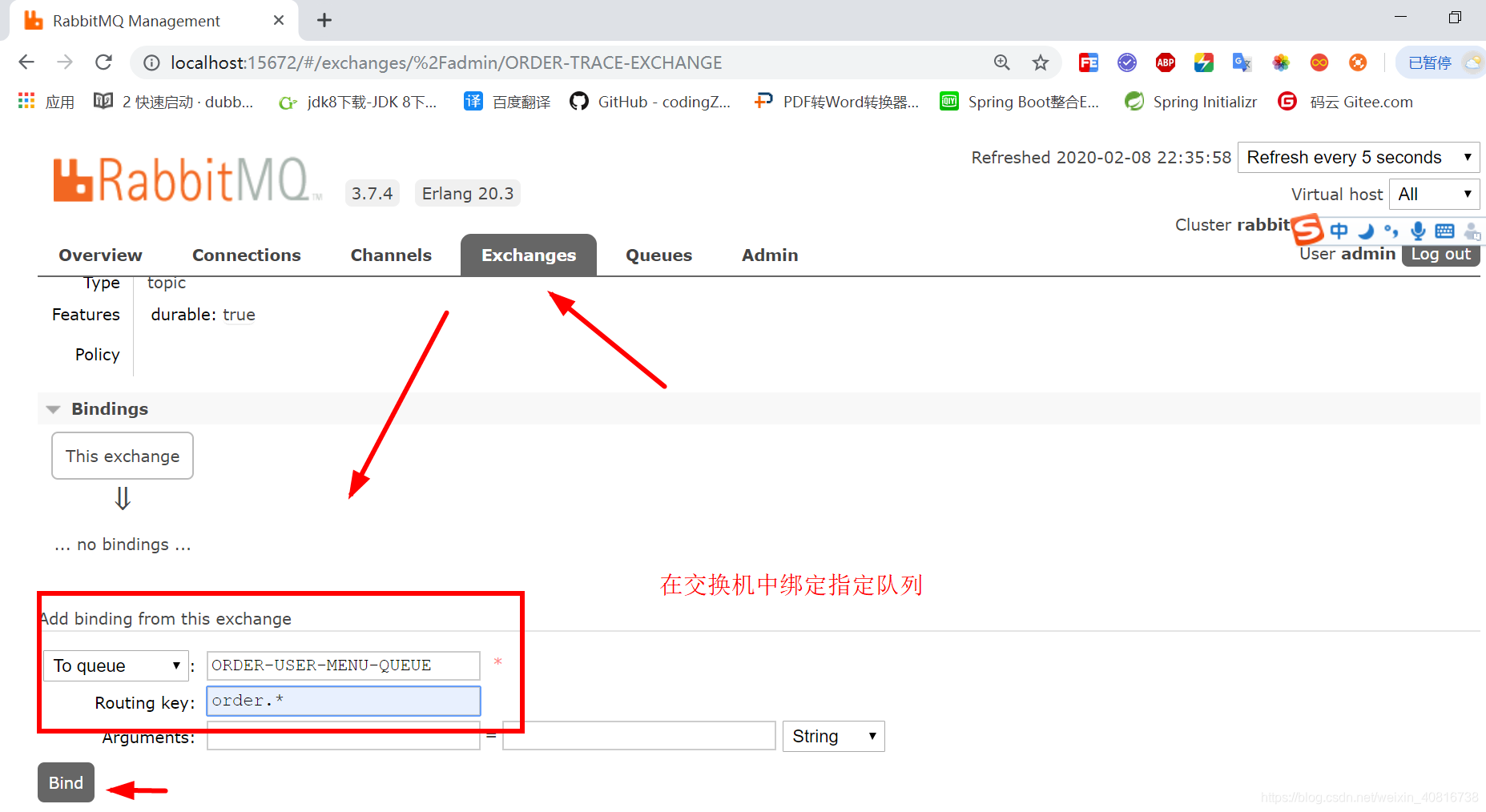Open the jdk8 download bookmark
Viewport: 1486px width, 812px height.
358,102
